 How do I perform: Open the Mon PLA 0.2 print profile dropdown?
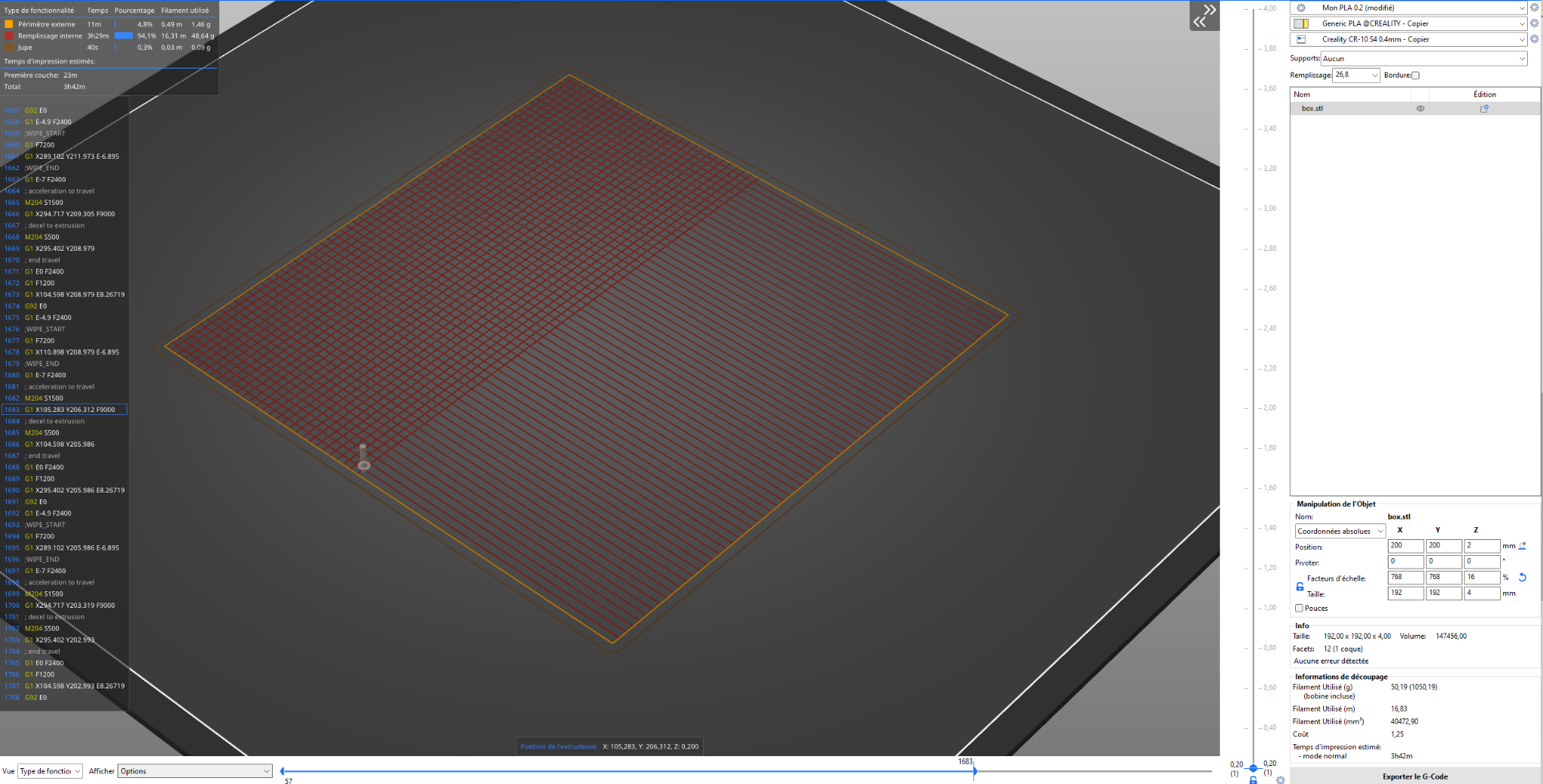1409,8
